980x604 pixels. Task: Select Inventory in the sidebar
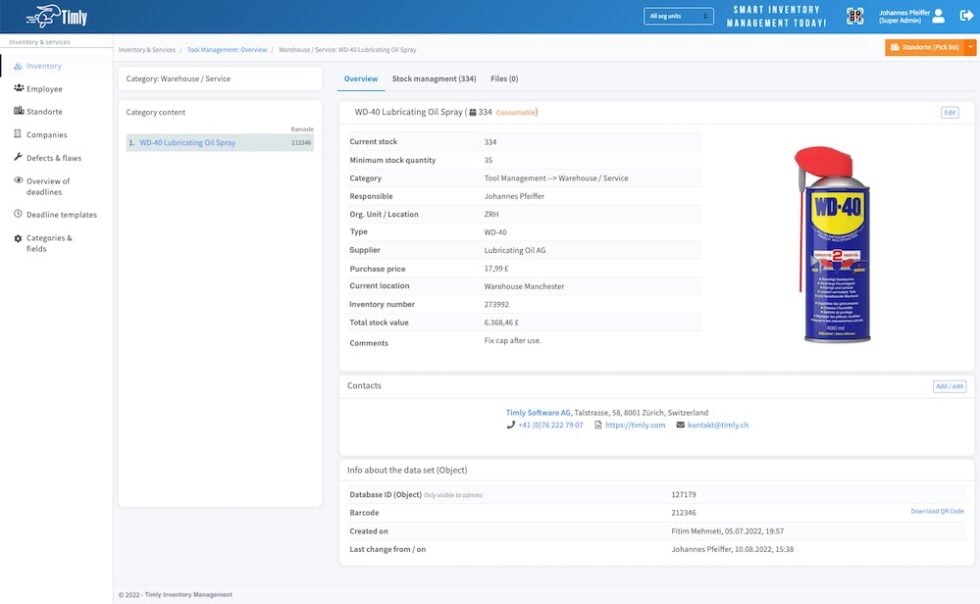(44, 66)
